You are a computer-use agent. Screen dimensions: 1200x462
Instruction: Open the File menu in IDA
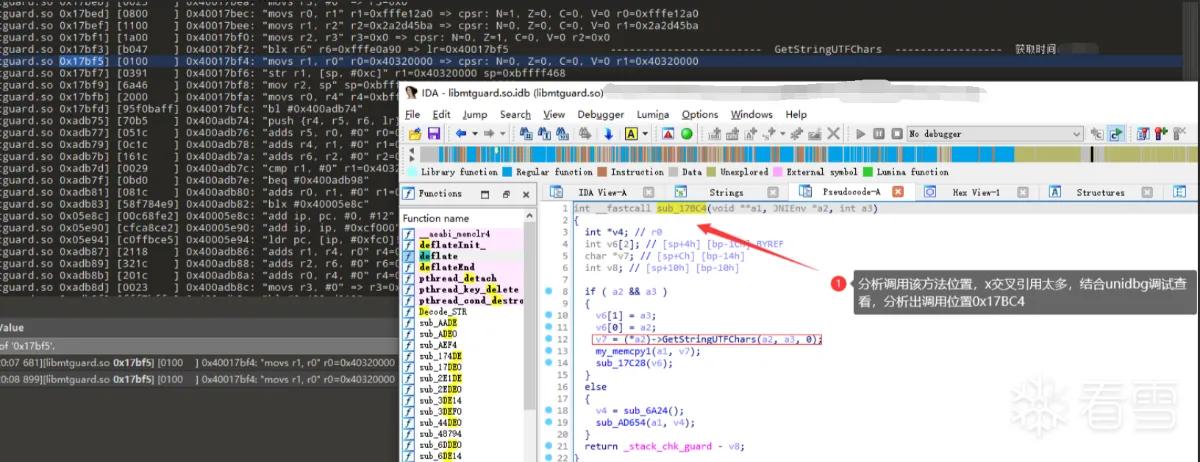[412, 115]
